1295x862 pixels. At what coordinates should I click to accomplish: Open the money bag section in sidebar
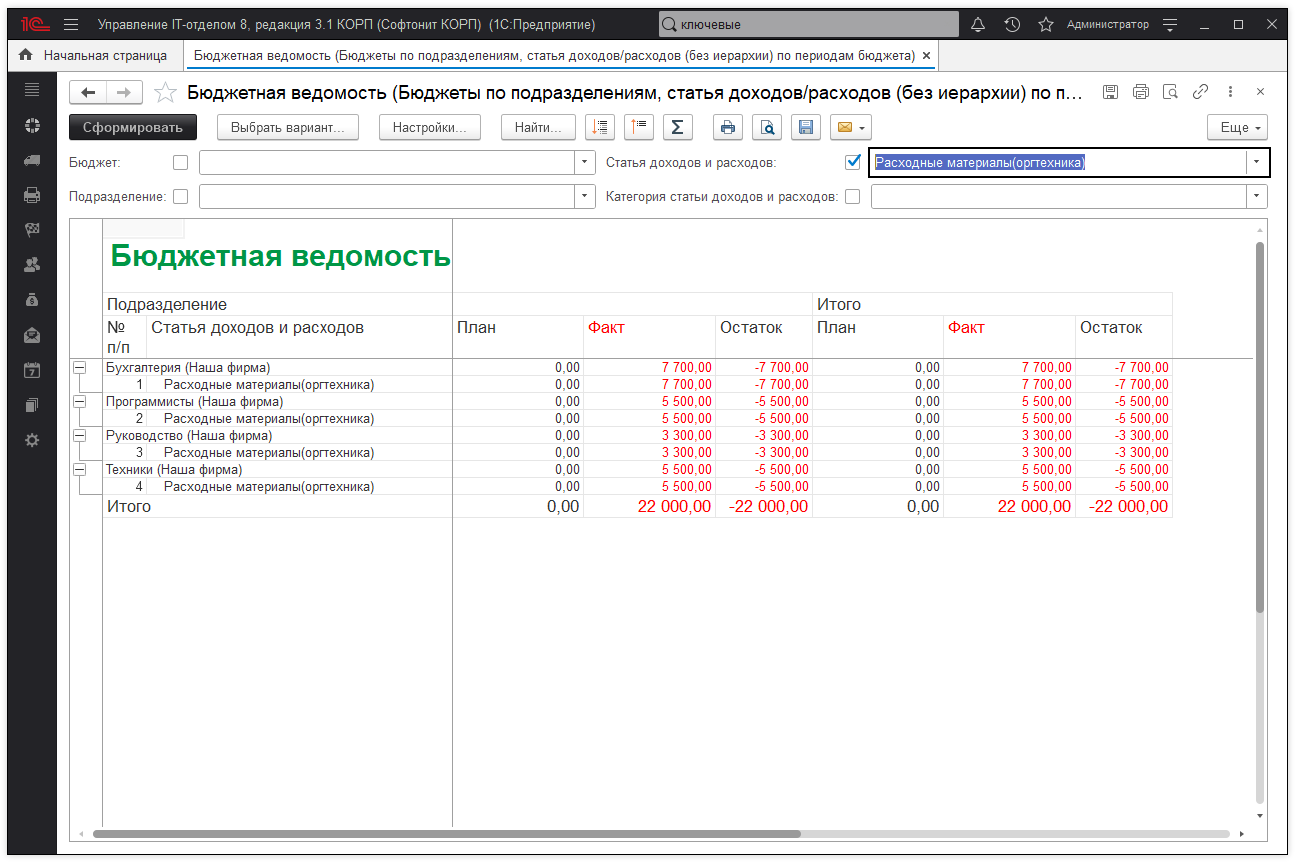click(x=32, y=299)
